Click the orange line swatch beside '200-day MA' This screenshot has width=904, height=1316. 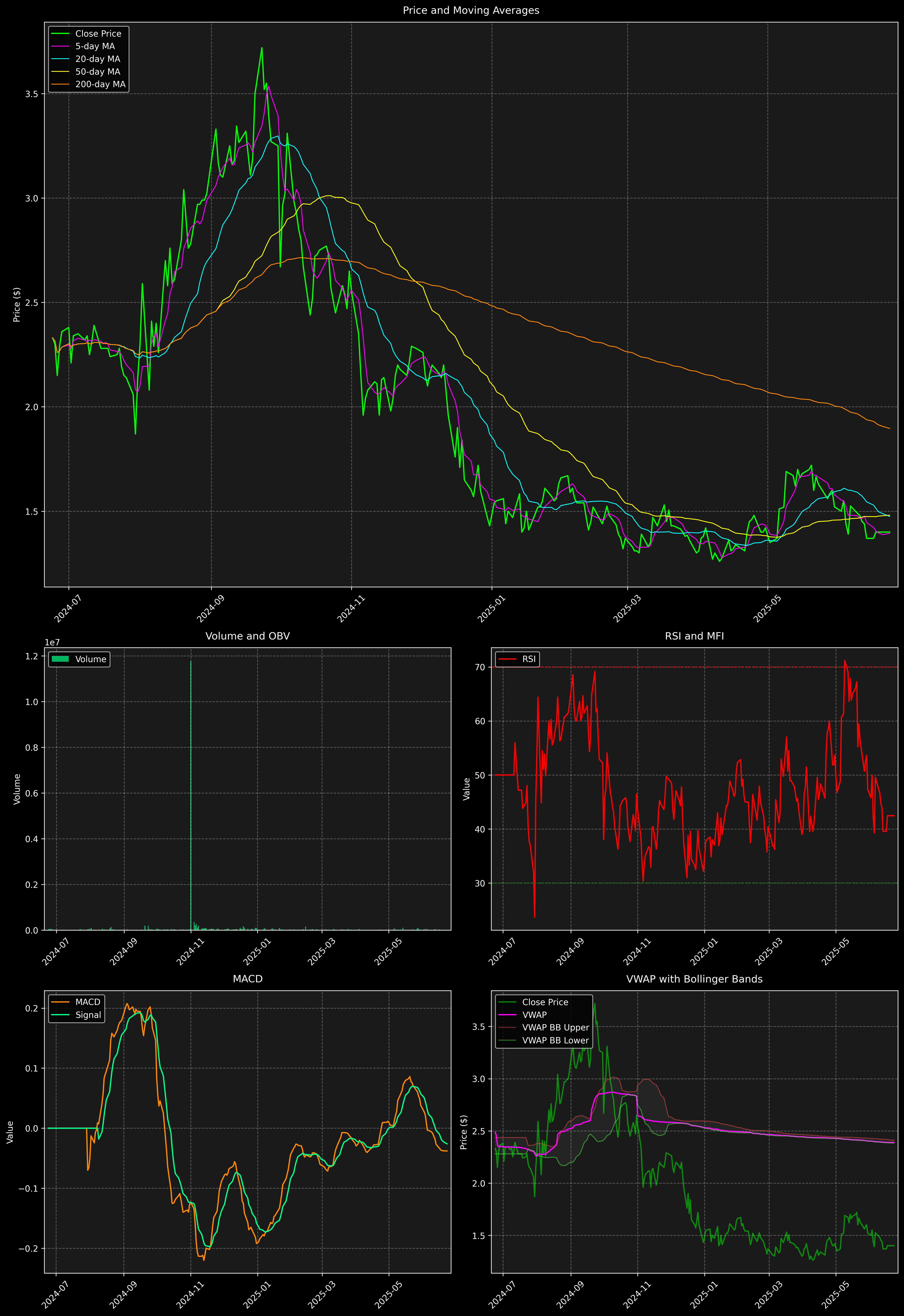point(60,84)
